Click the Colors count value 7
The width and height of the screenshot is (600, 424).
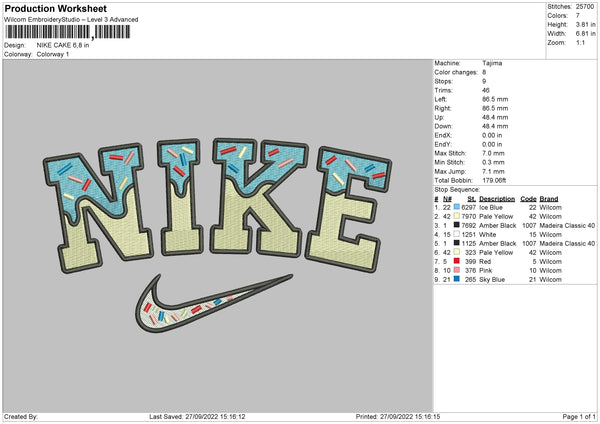[578, 16]
